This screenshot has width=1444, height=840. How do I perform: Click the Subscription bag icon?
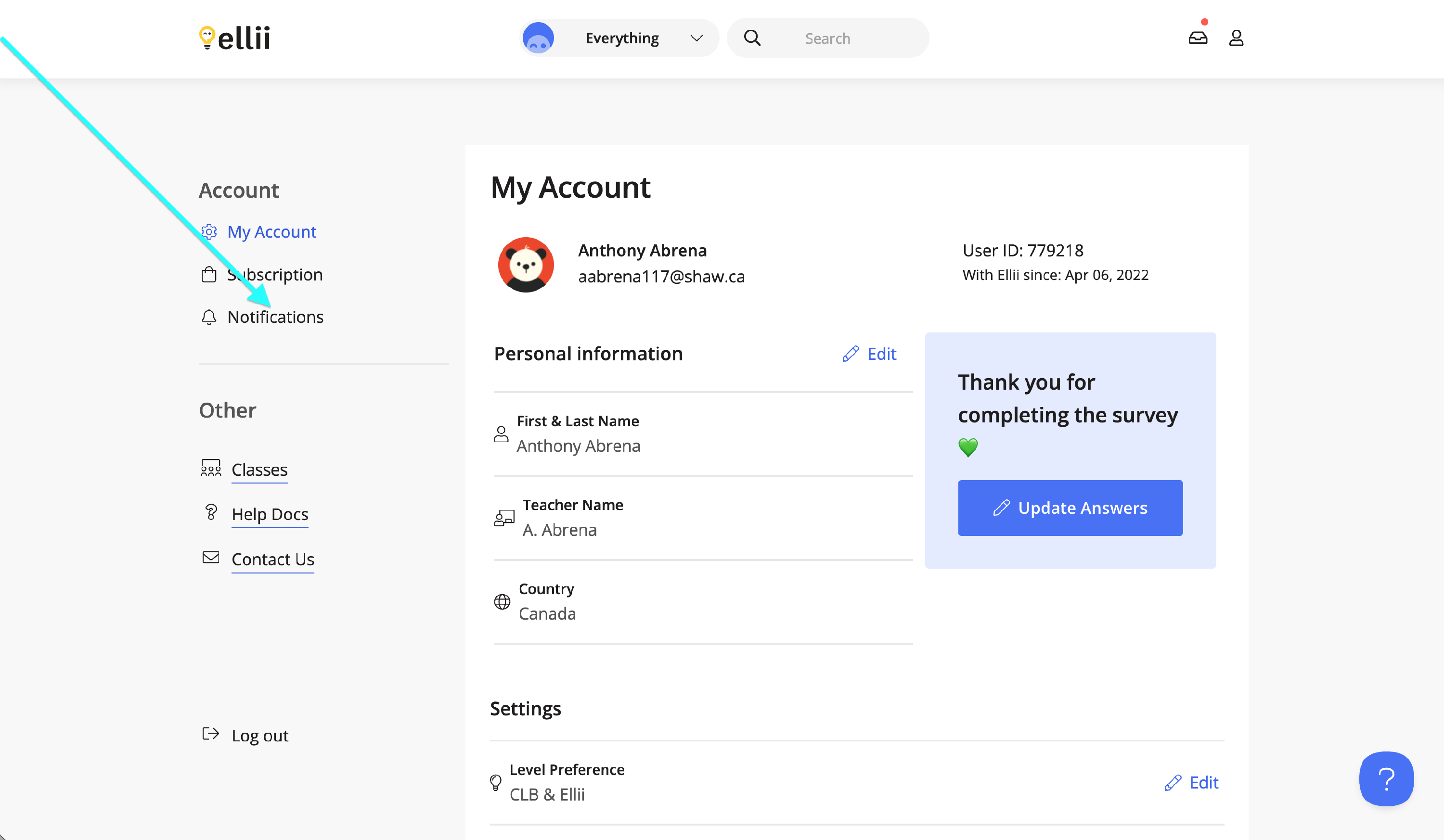click(x=209, y=275)
